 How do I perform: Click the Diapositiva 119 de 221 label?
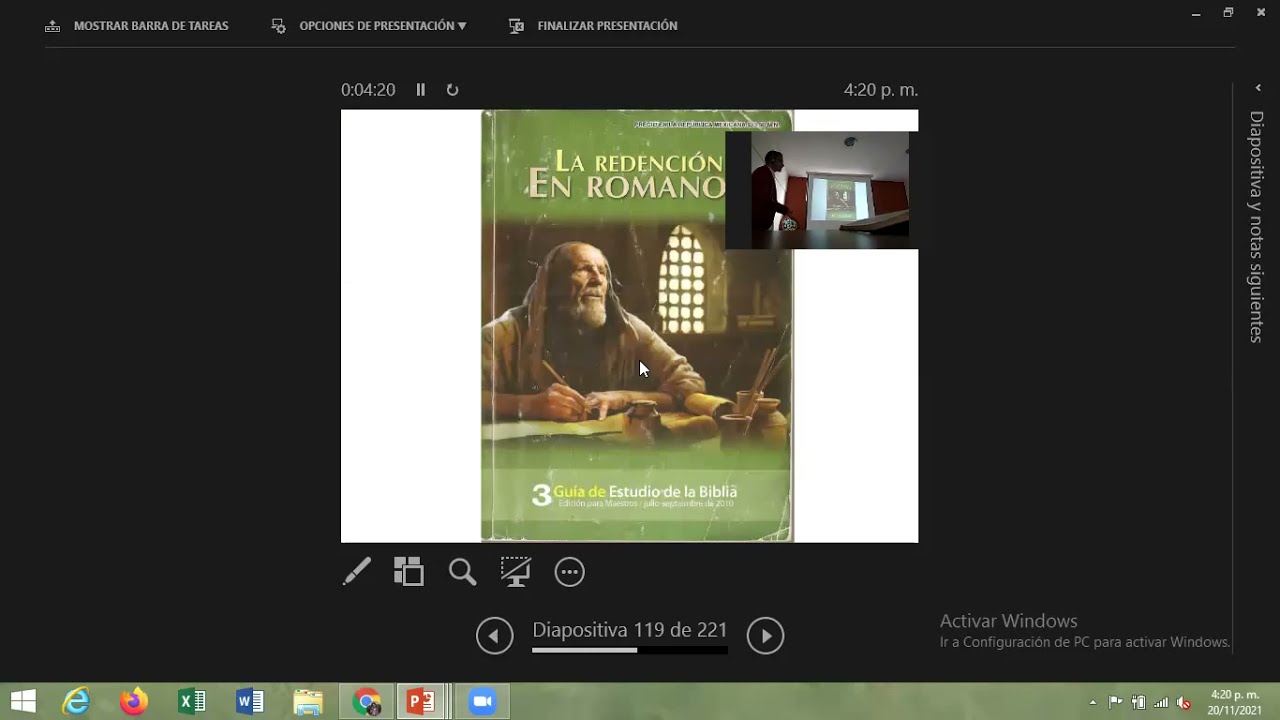tap(630, 630)
